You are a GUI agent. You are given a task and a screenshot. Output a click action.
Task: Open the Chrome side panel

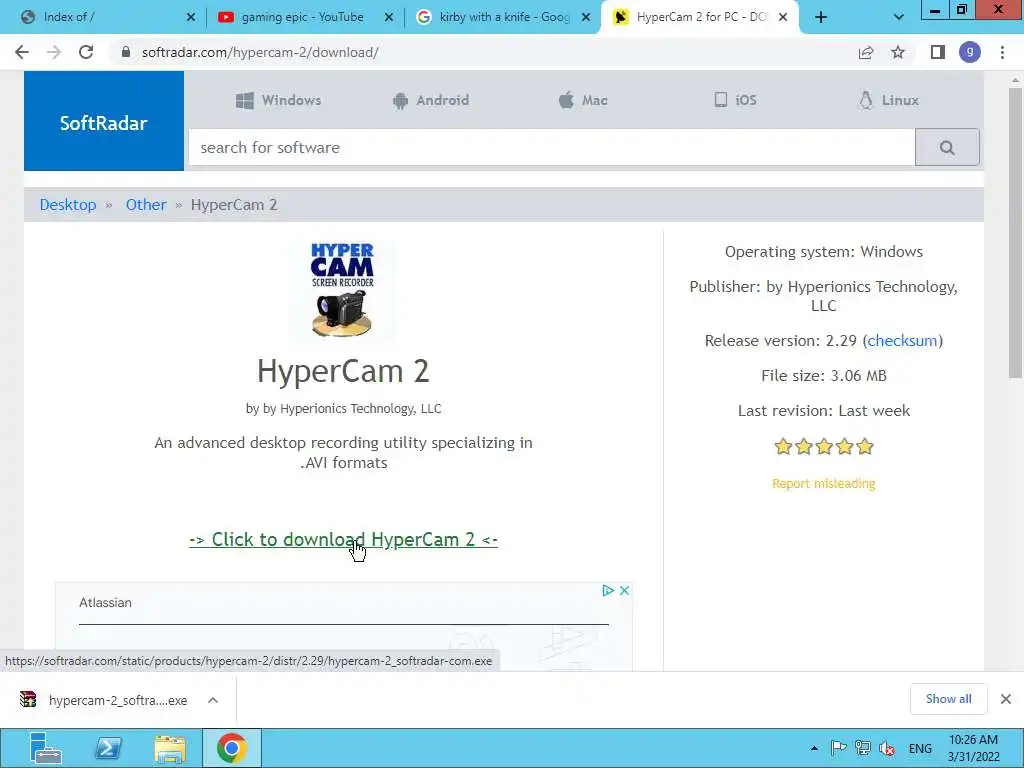(938, 52)
